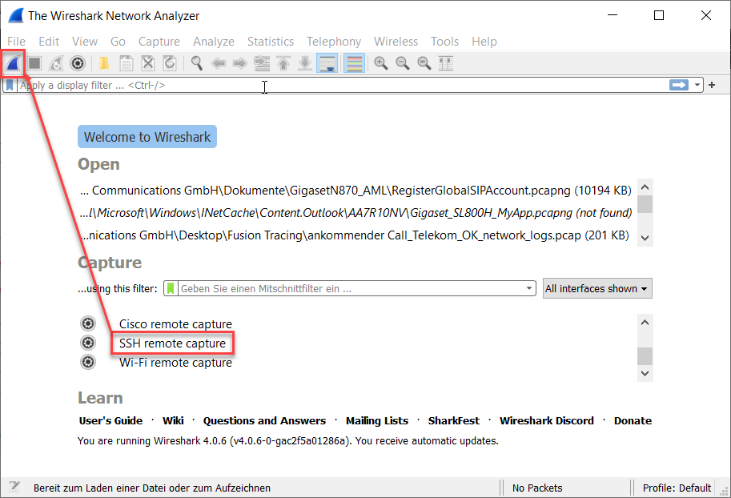Open options gear for SSH remote capture
The height and width of the screenshot is (498, 731).
coord(88,343)
